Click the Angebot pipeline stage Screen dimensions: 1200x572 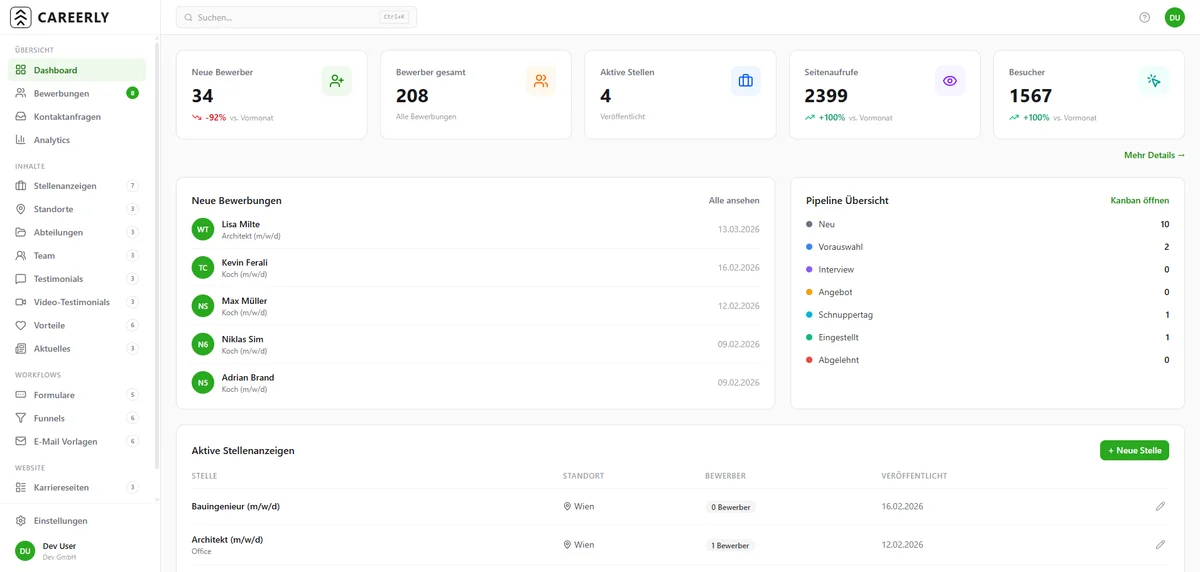pyautogui.click(x=987, y=292)
